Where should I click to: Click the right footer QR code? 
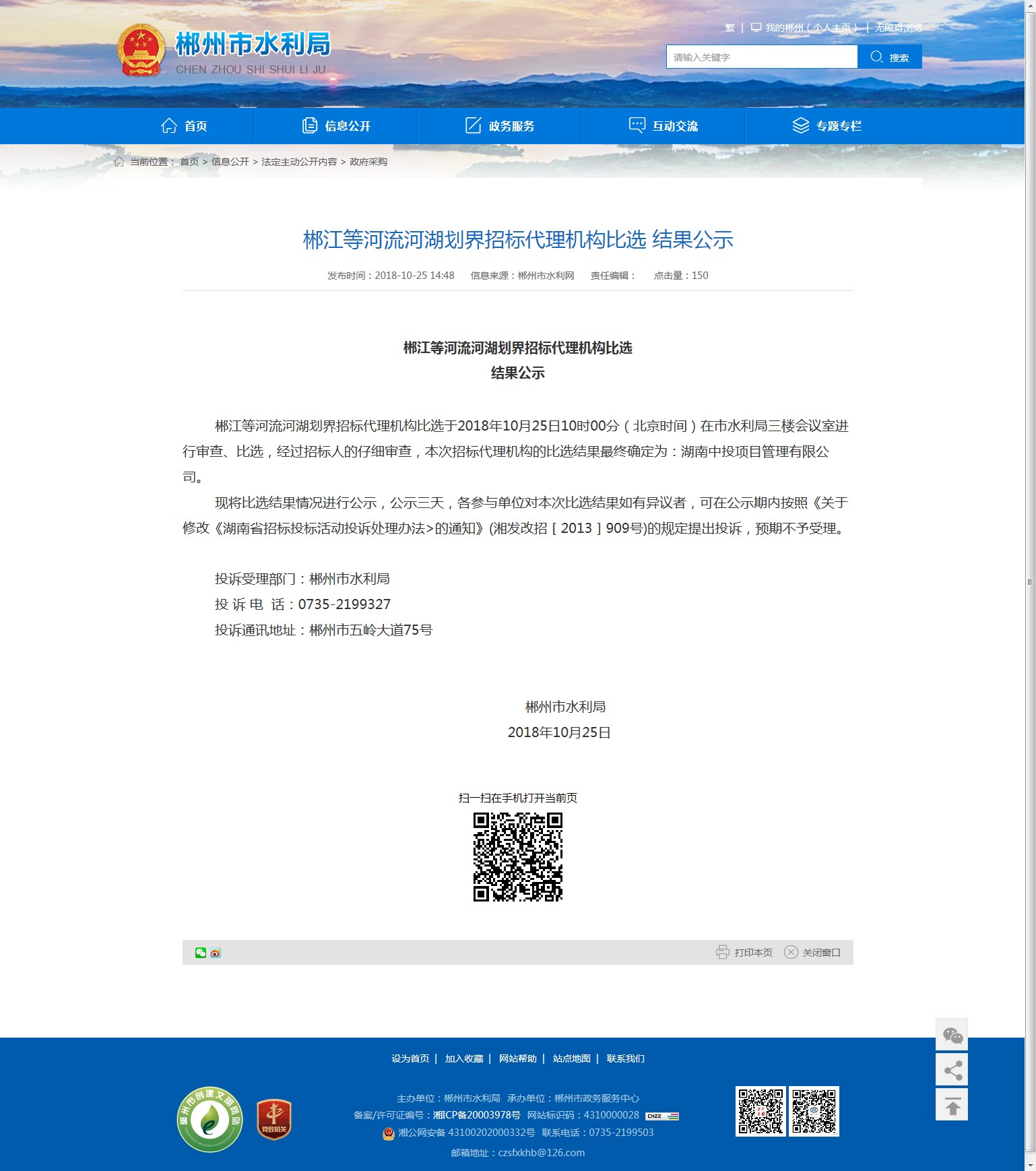coord(814,1111)
